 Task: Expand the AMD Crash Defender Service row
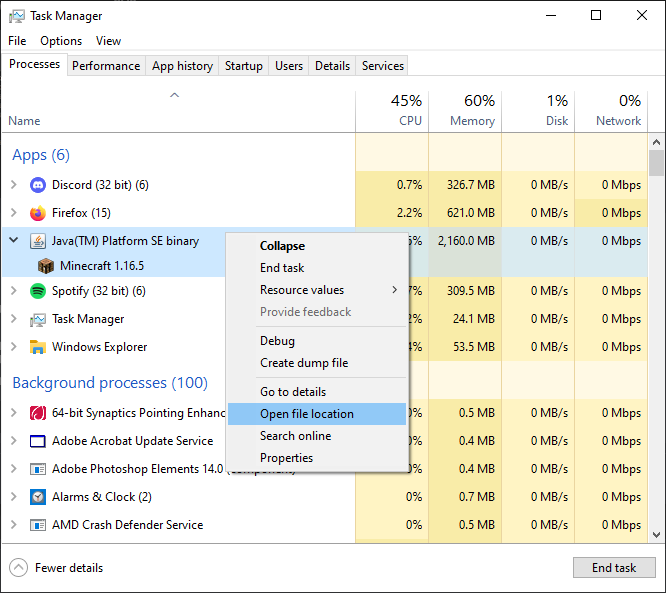[14, 525]
